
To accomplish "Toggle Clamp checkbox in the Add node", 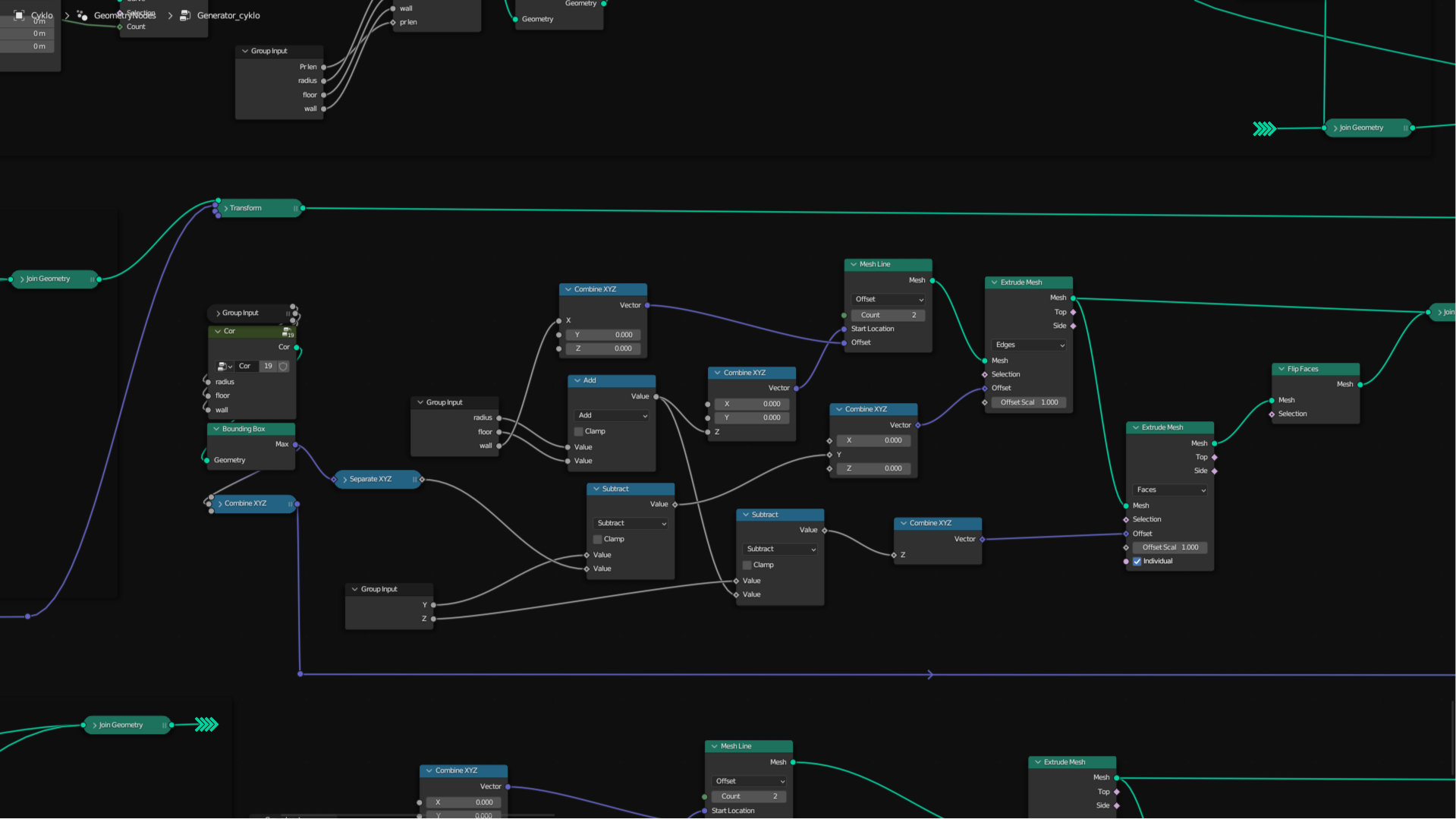I will 579,431.
